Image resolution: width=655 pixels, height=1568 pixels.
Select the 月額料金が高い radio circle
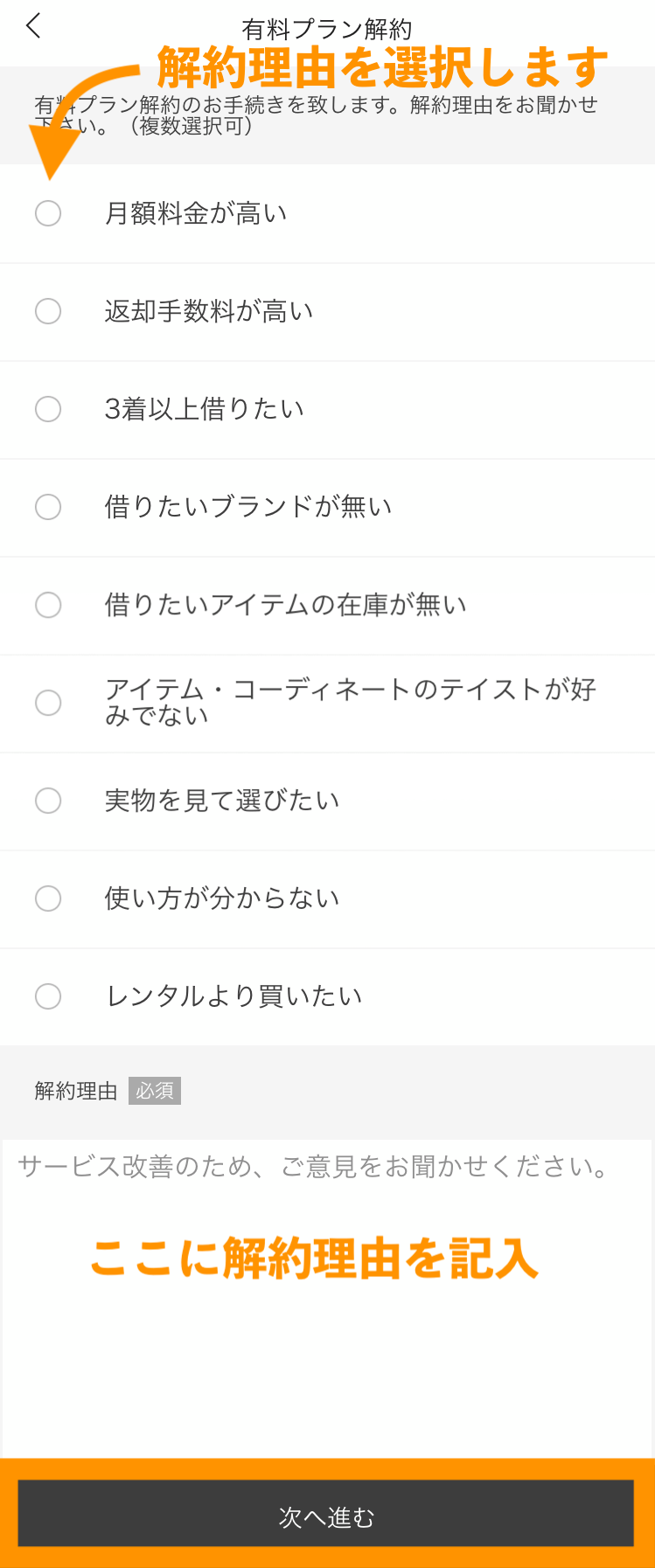48,213
